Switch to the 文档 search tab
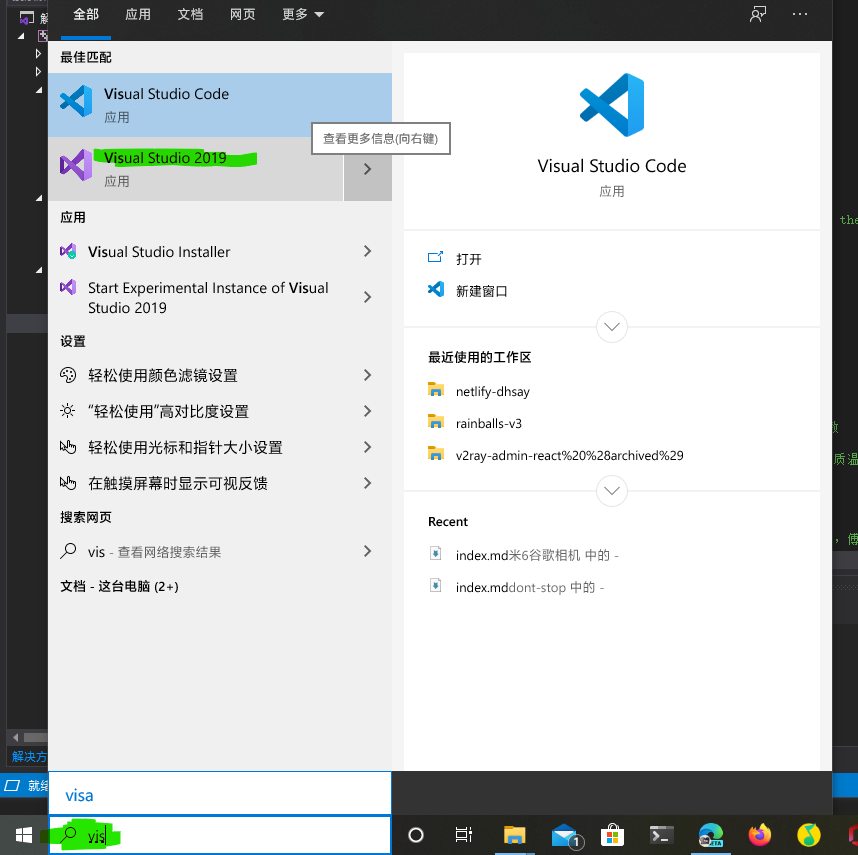Image resolution: width=858 pixels, height=855 pixels. pos(190,14)
